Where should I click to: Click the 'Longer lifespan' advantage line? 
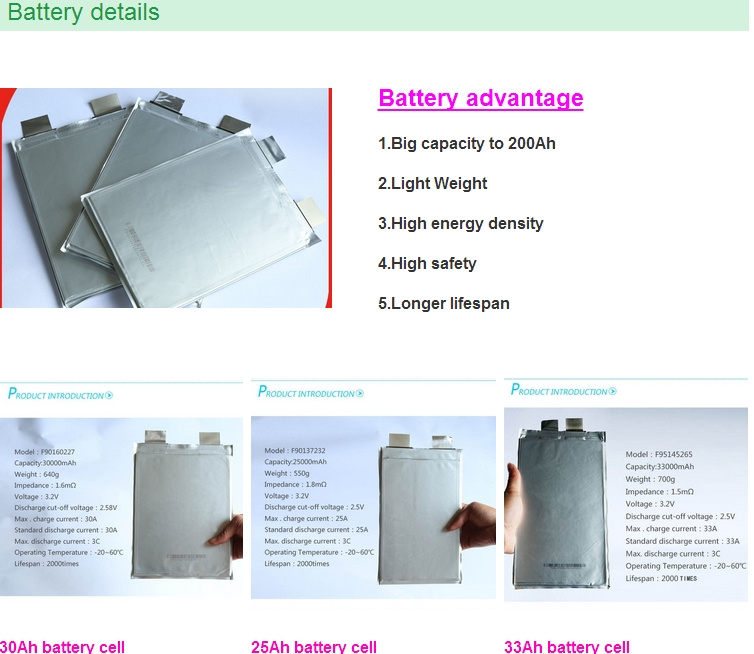[444, 303]
